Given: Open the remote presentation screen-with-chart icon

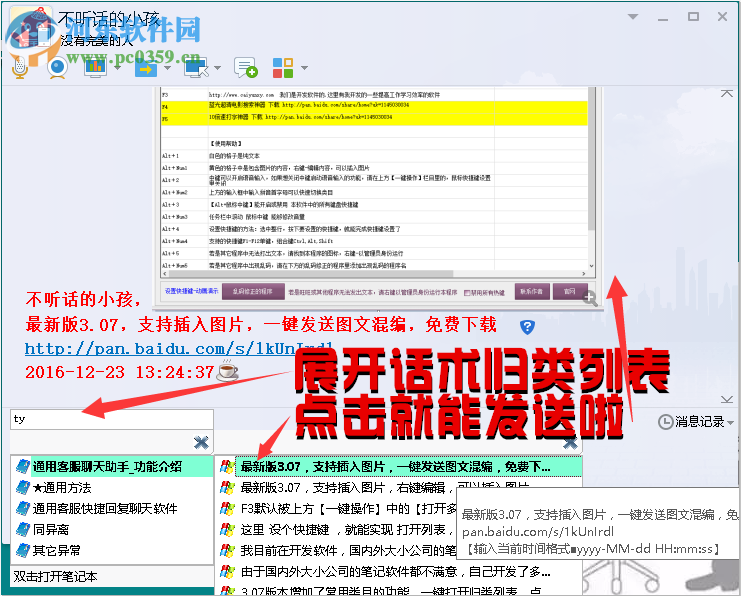Looking at the screenshot, I should click(95, 68).
